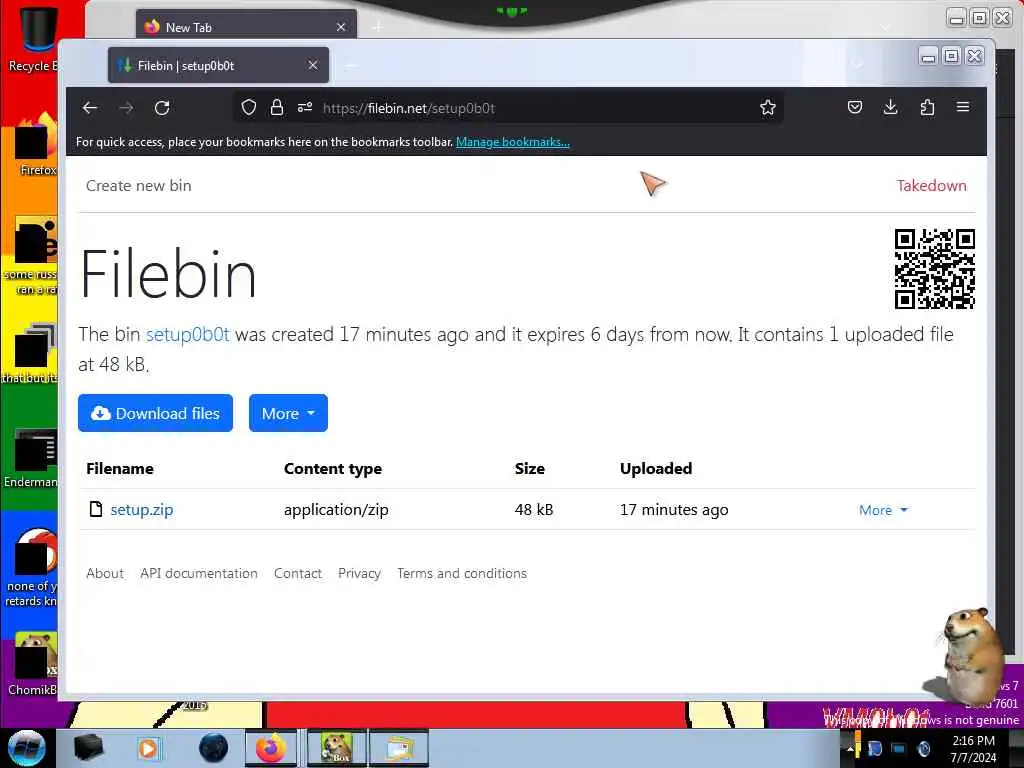The height and width of the screenshot is (768, 1024).
Task: Click the '17 minutes ago' uploaded cell
Action: [x=674, y=509]
